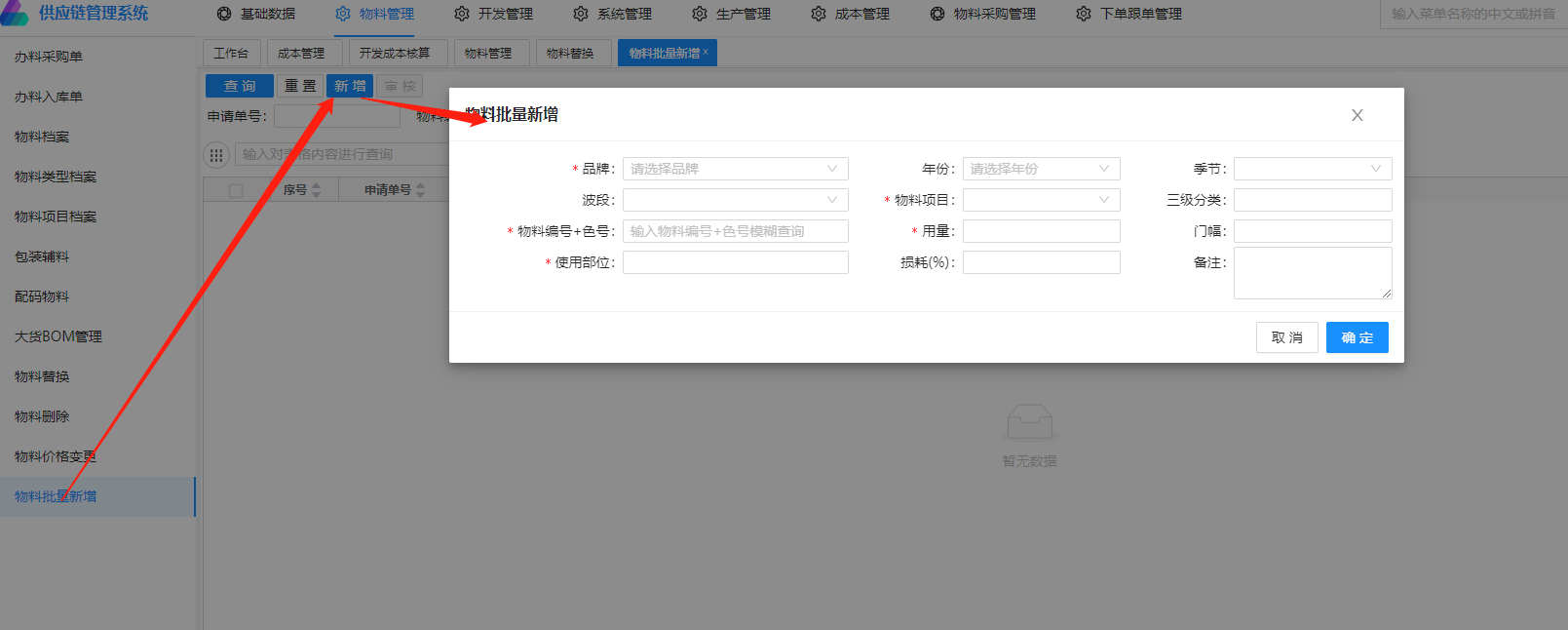
Task: Close the 物料批量新增 dialog with X
Action: (1357, 115)
